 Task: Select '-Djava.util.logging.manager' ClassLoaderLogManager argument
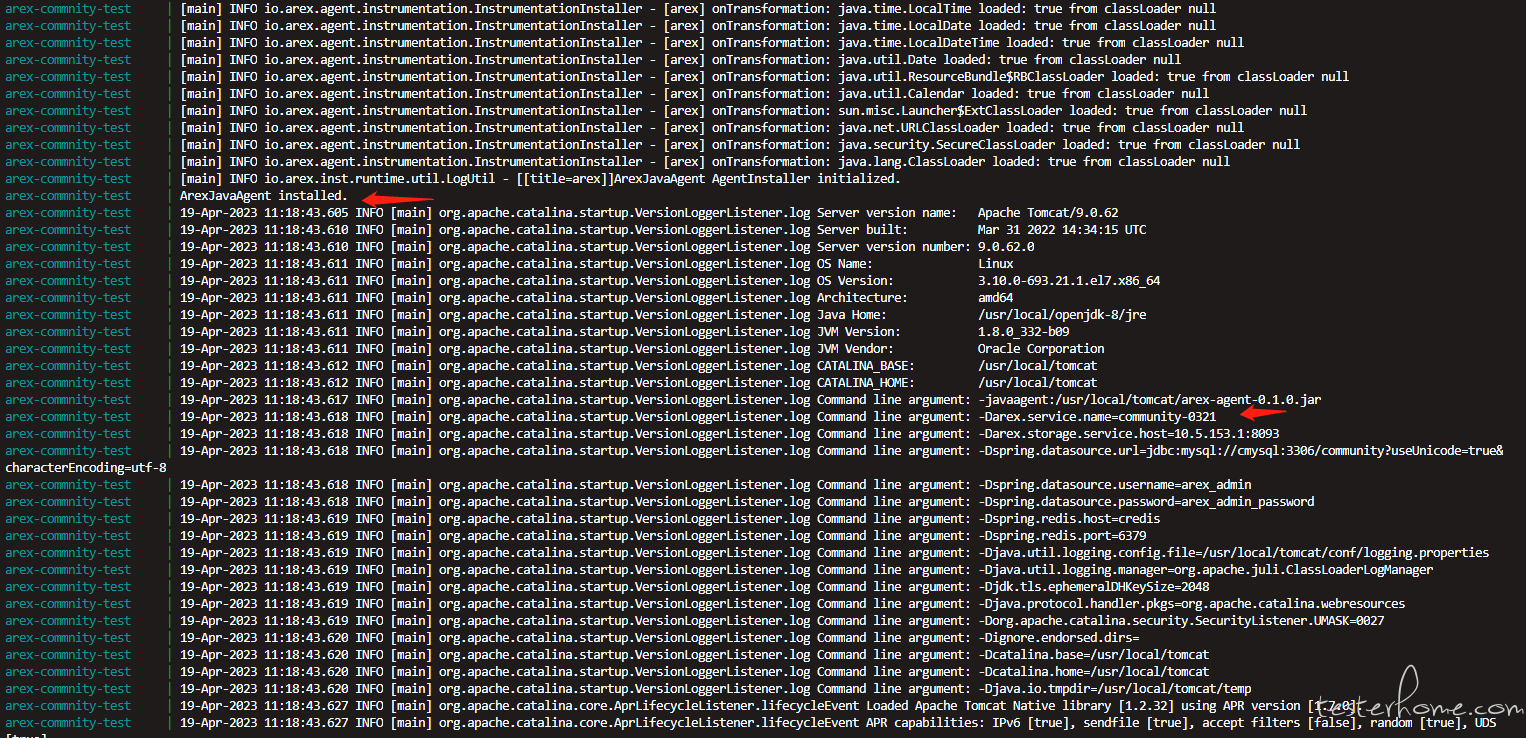pos(1206,569)
